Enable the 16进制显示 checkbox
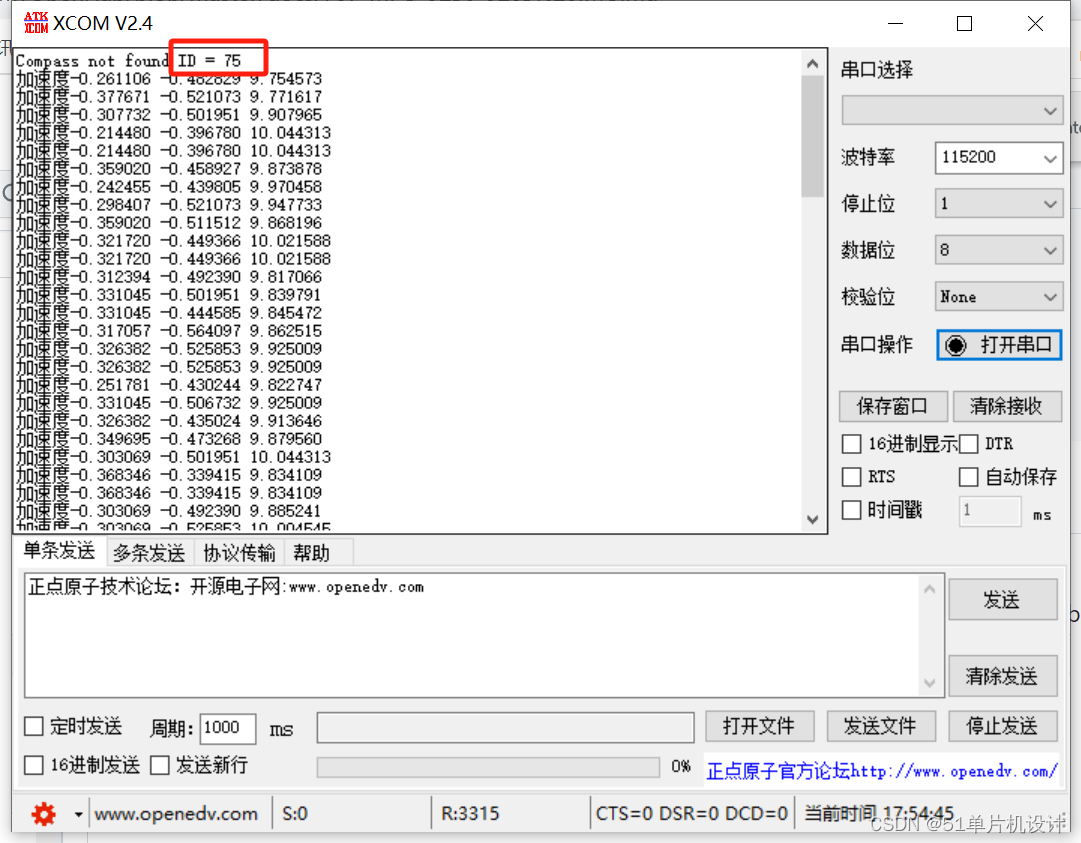 pyautogui.click(x=852, y=444)
